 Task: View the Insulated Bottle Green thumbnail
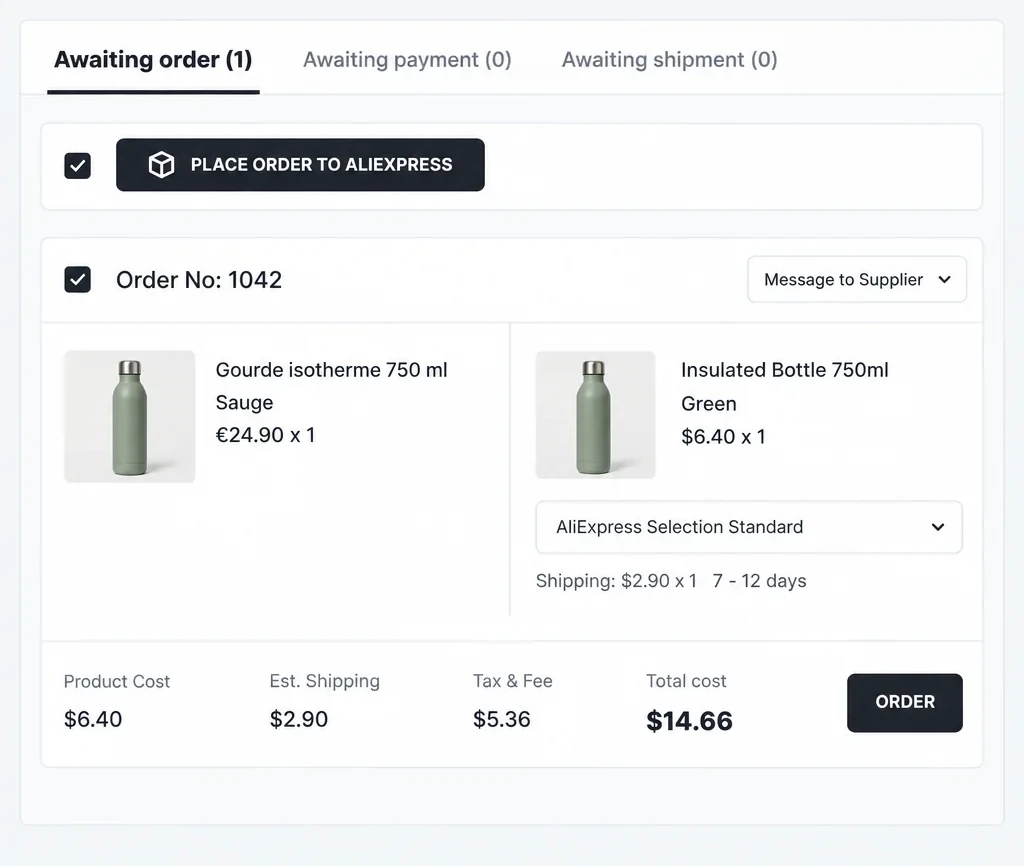pos(596,415)
